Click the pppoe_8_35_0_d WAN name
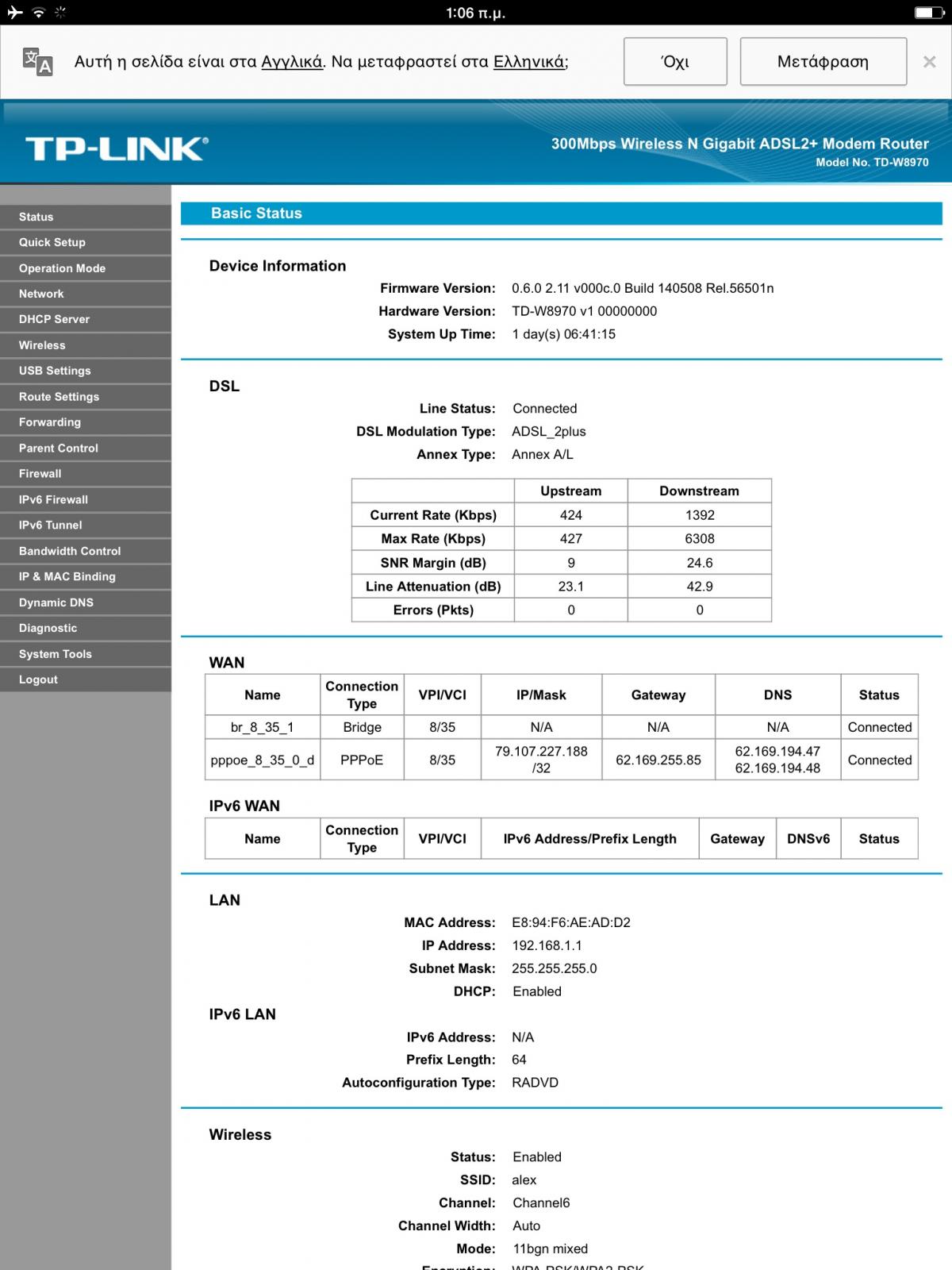This screenshot has height=1270, width=952. click(263, 760)
